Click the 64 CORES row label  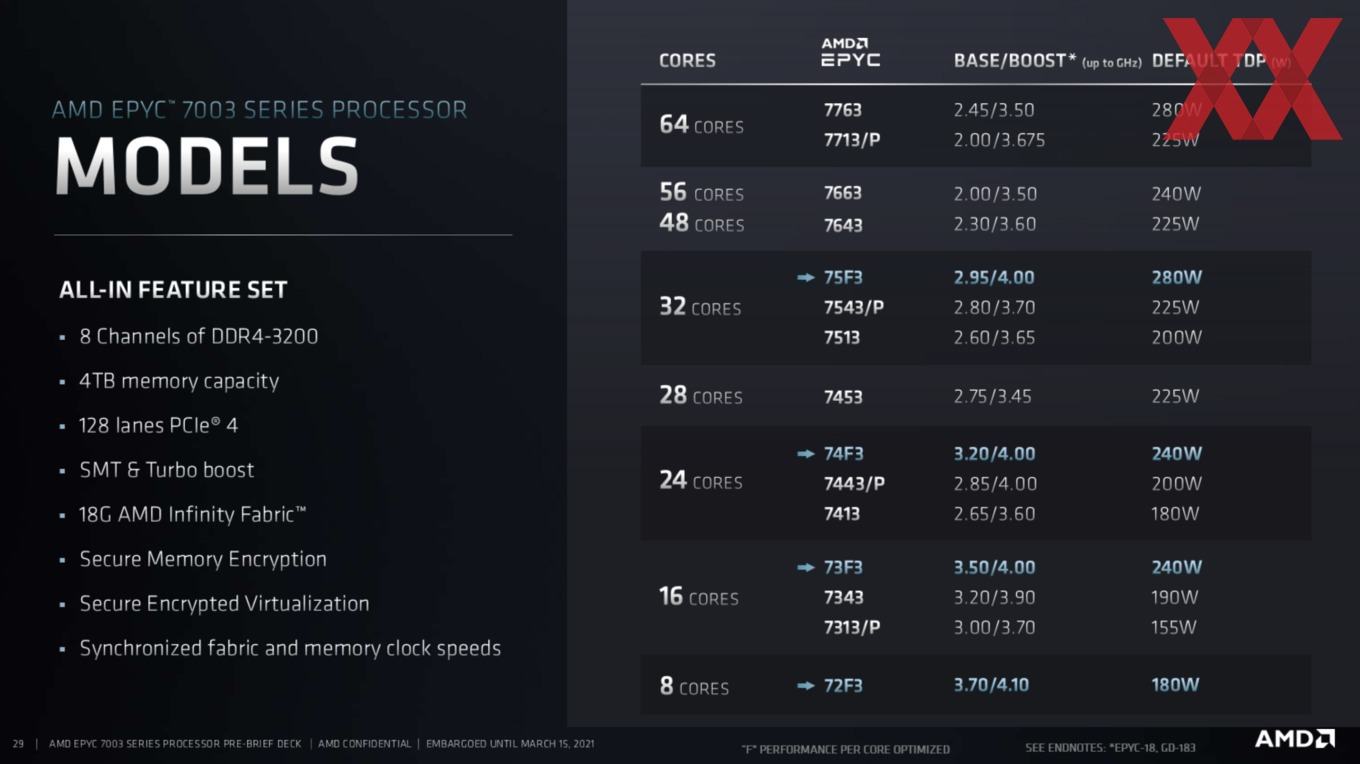(x=701, y=125)
